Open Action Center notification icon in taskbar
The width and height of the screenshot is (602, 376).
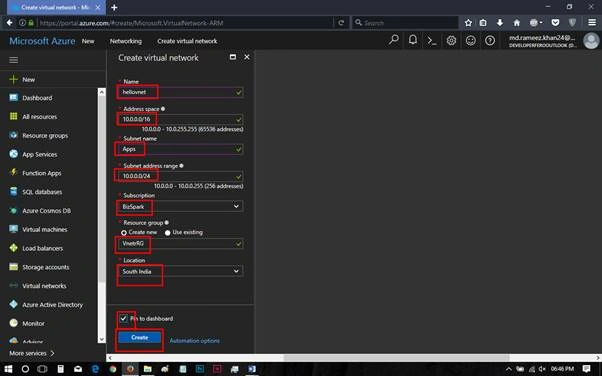click(586, 369)
